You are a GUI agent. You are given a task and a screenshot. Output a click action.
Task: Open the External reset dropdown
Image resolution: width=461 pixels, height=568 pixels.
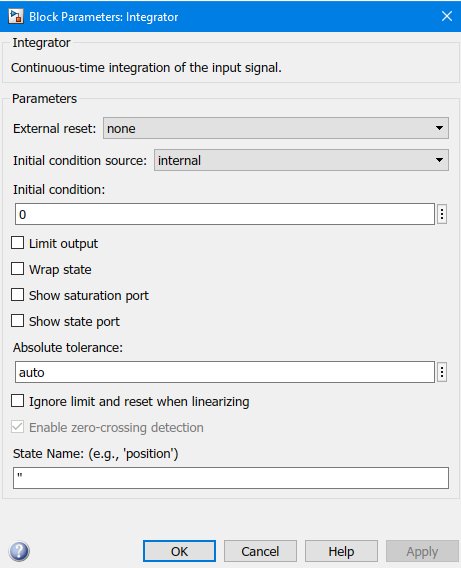[x=276, y=128]
